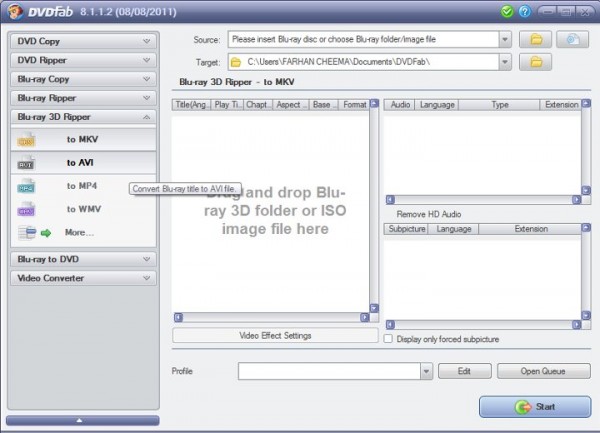Click title list column chooser icon
Screen dimensions: 600x433
pos(375,103)
